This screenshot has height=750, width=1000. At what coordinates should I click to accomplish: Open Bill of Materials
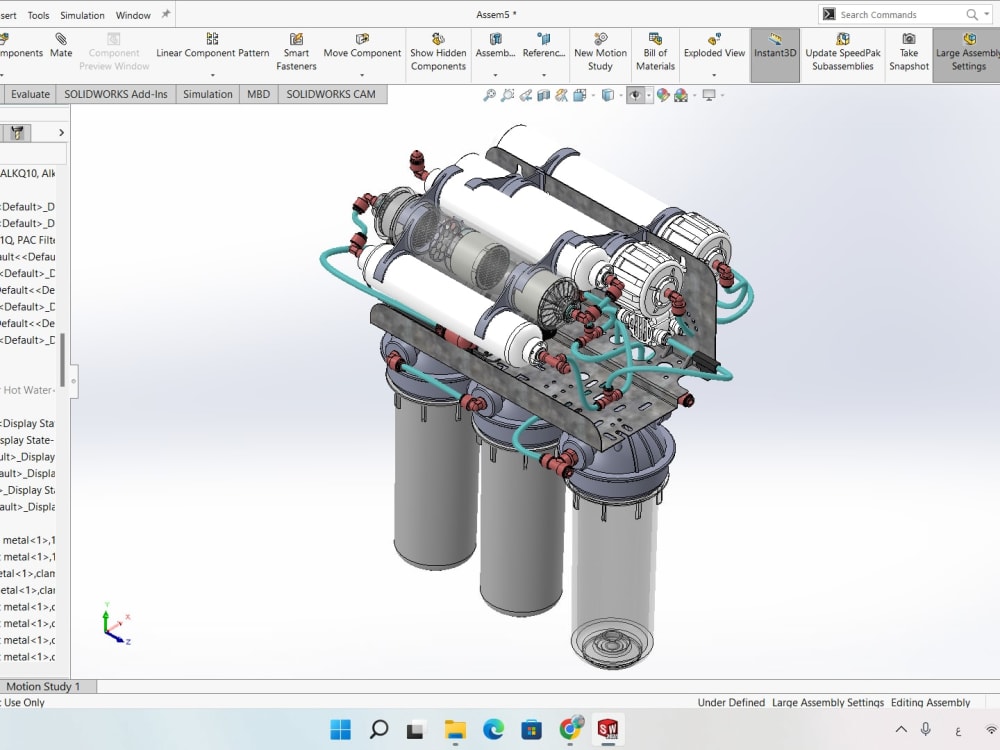[x=655, y=52]
